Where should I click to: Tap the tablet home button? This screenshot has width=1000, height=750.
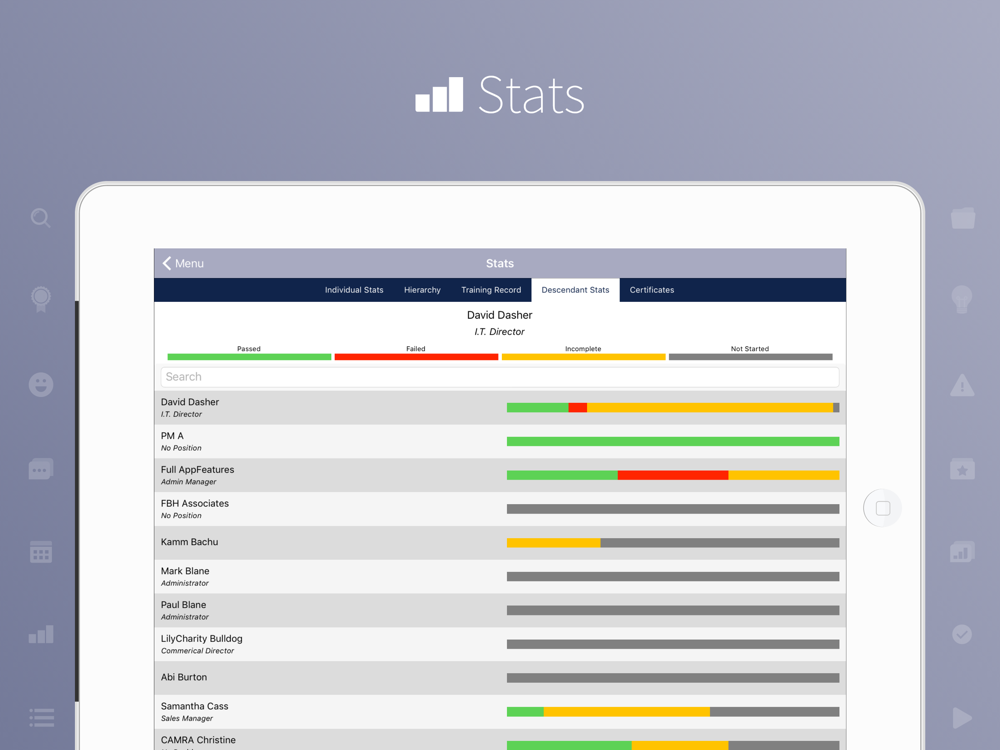[x=883, y=508]
